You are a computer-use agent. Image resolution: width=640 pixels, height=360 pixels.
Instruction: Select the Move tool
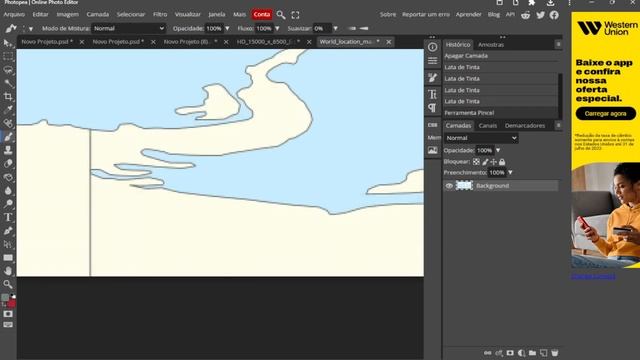(x=8, y=43)
